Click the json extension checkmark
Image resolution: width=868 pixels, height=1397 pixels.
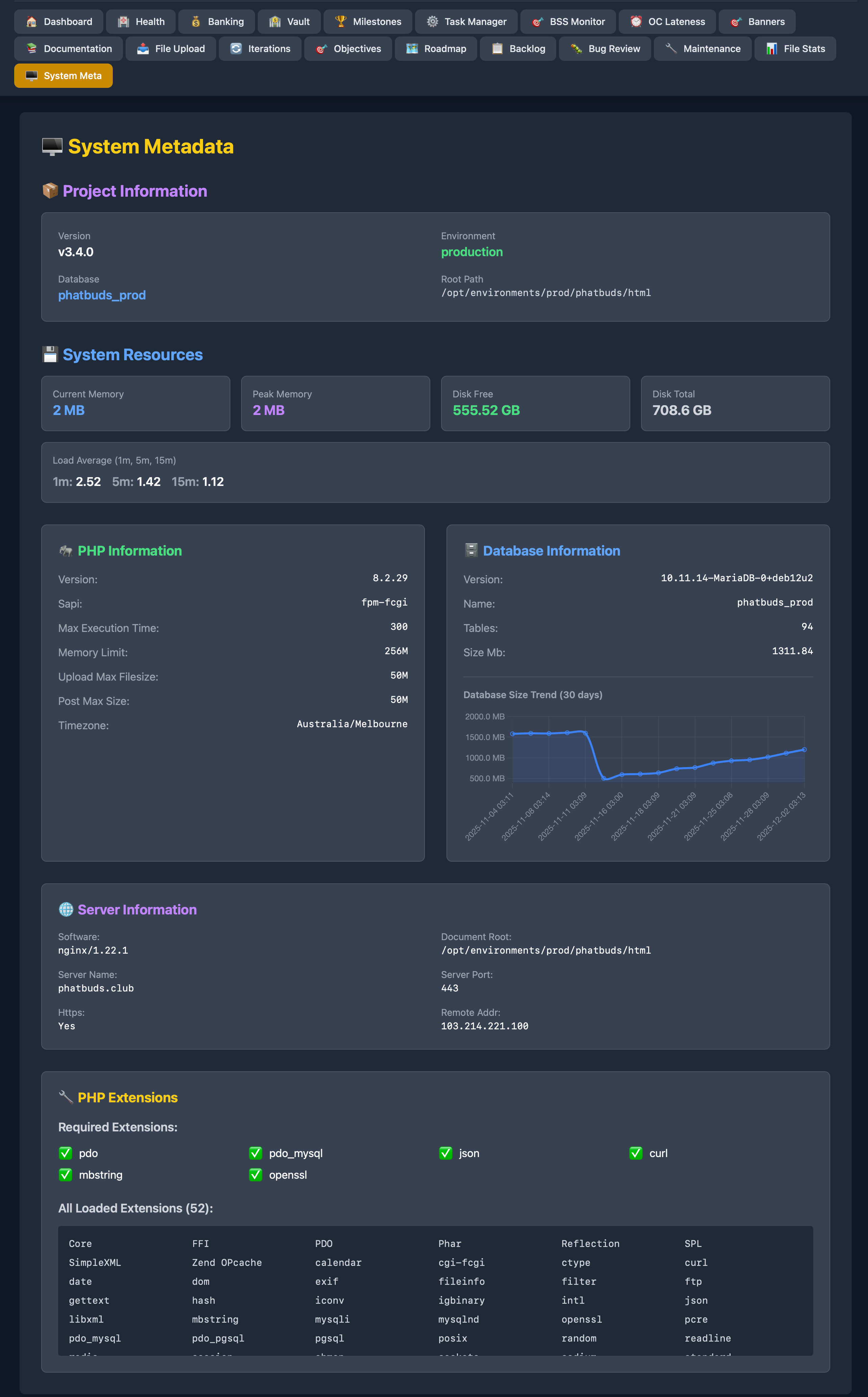coord(446,1153)
